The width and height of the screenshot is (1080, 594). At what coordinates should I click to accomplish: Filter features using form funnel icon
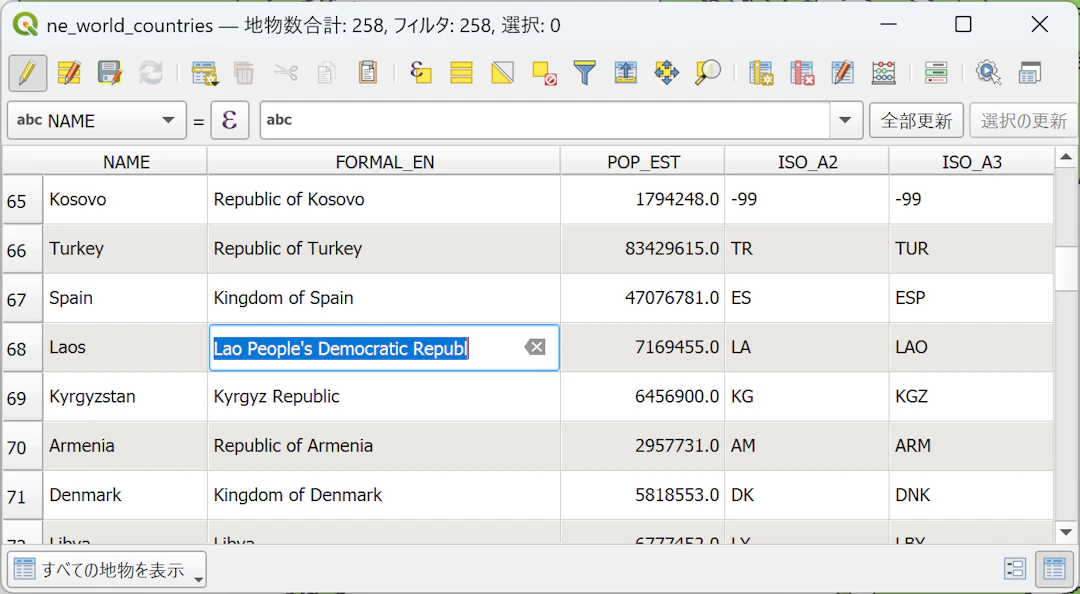(584, 72)
